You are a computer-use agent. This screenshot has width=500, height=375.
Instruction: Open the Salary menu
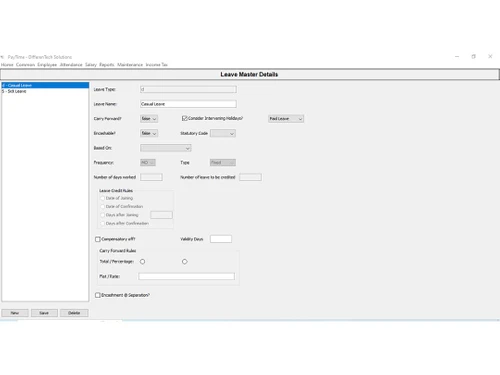91,65
